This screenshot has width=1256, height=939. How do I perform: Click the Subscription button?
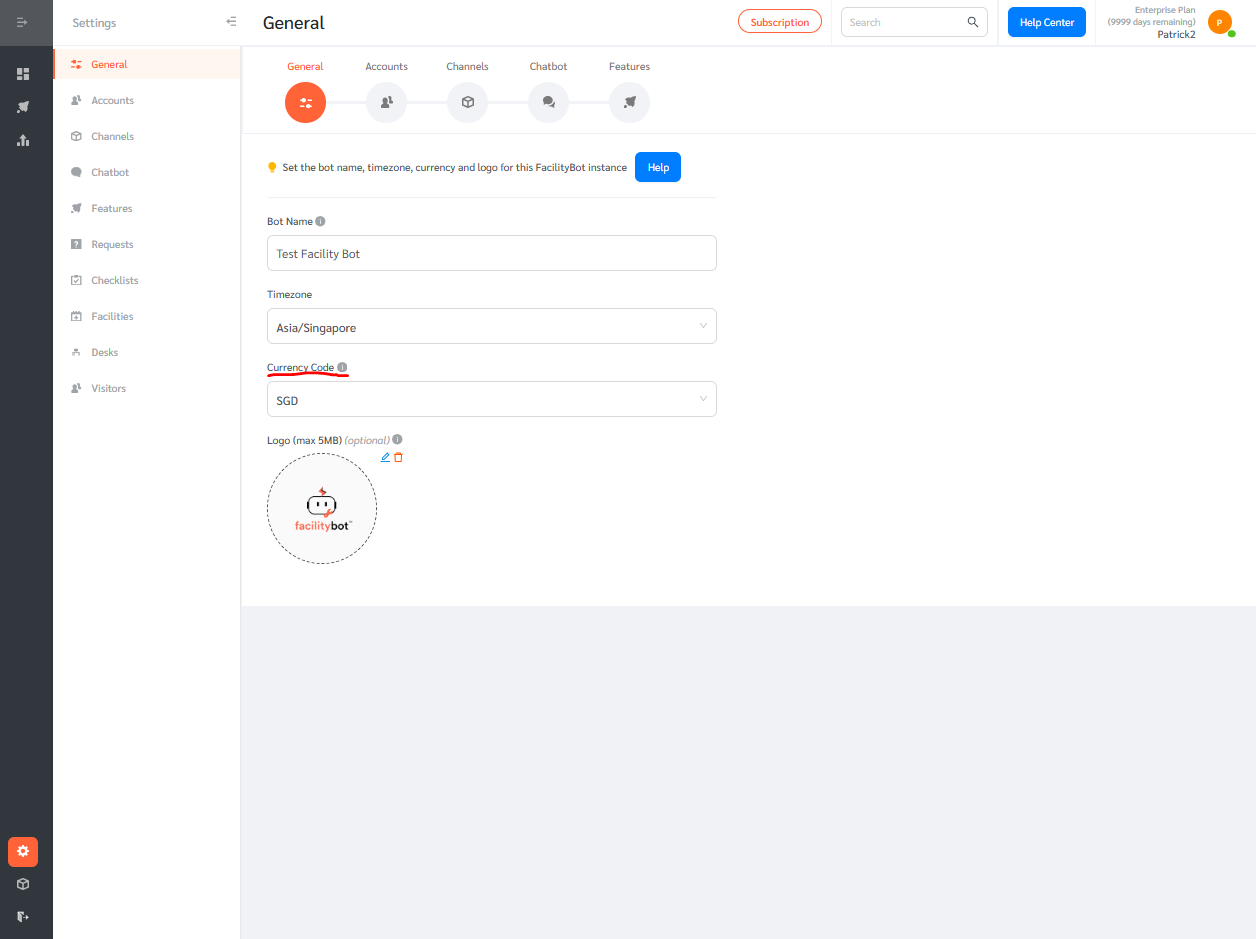click(779, 22)
